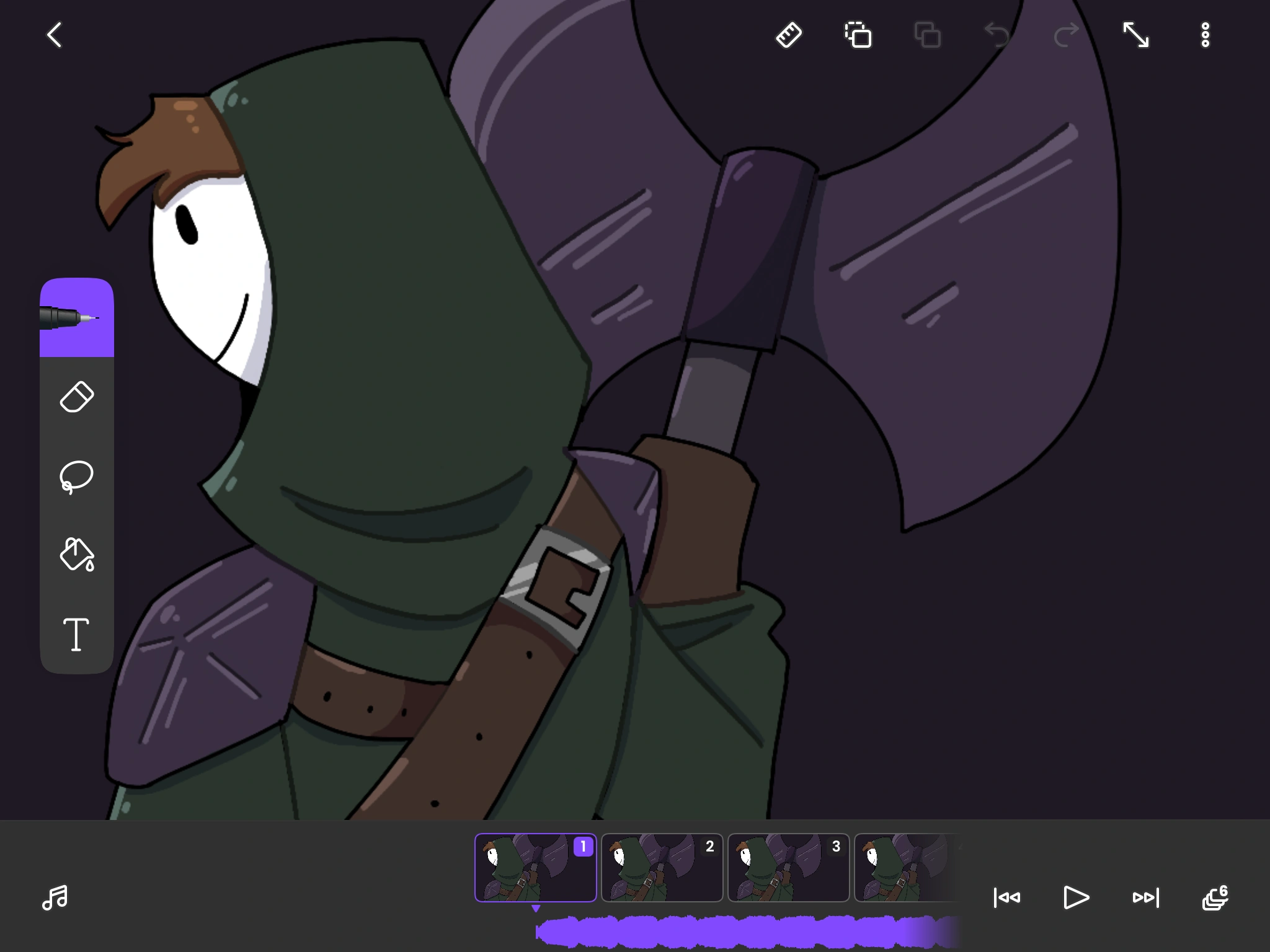This screenshot has height=952, width=1270.
Task: Jump to the last frame
Action: click(1145, 897)
